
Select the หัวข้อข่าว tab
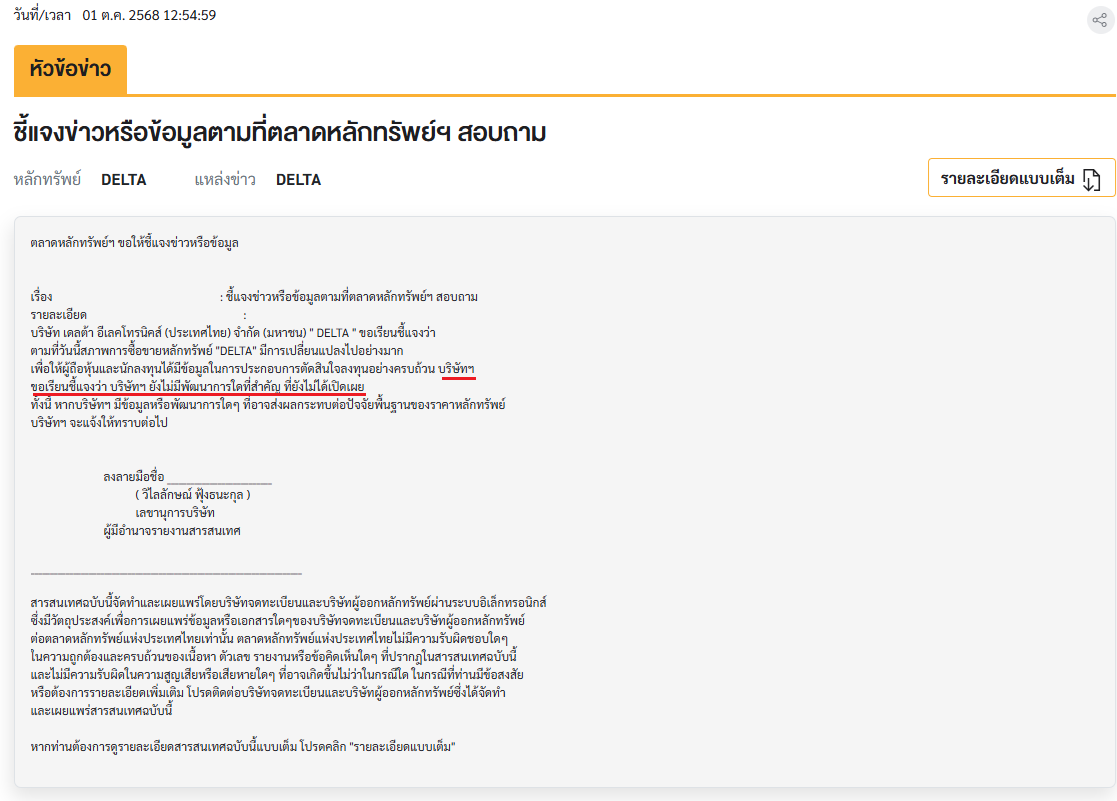71,69
